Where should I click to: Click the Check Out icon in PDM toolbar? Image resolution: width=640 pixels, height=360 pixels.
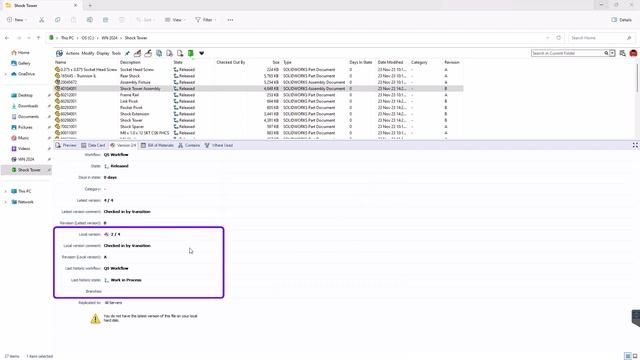tap(138, 53)
